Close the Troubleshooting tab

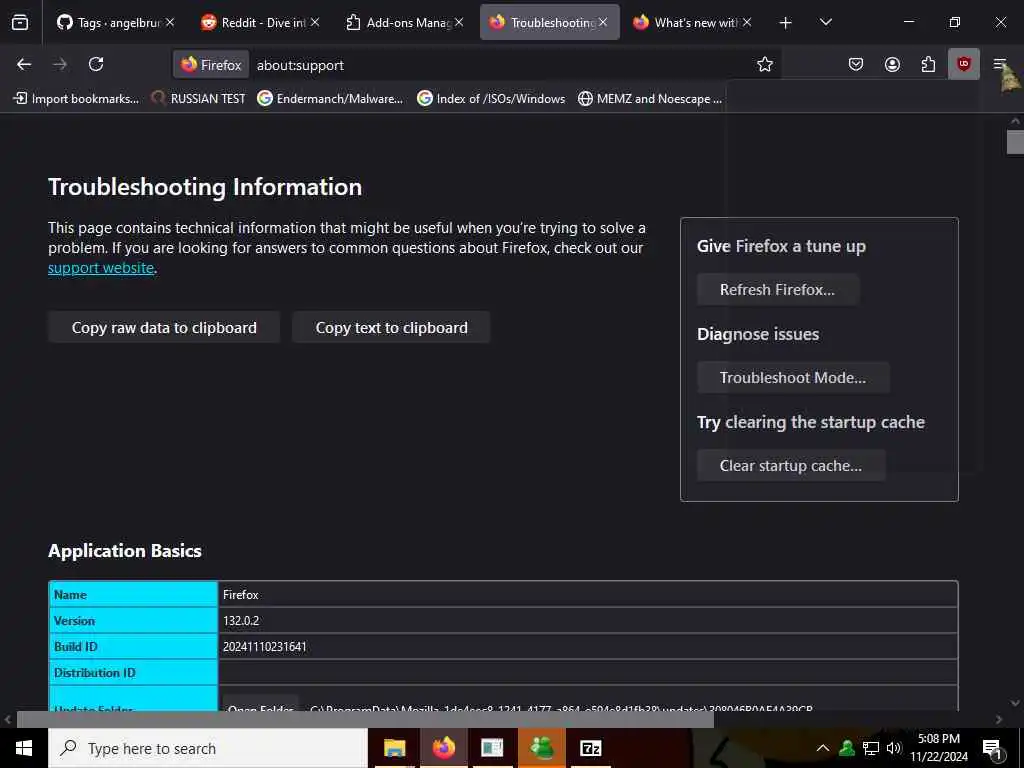603,22
